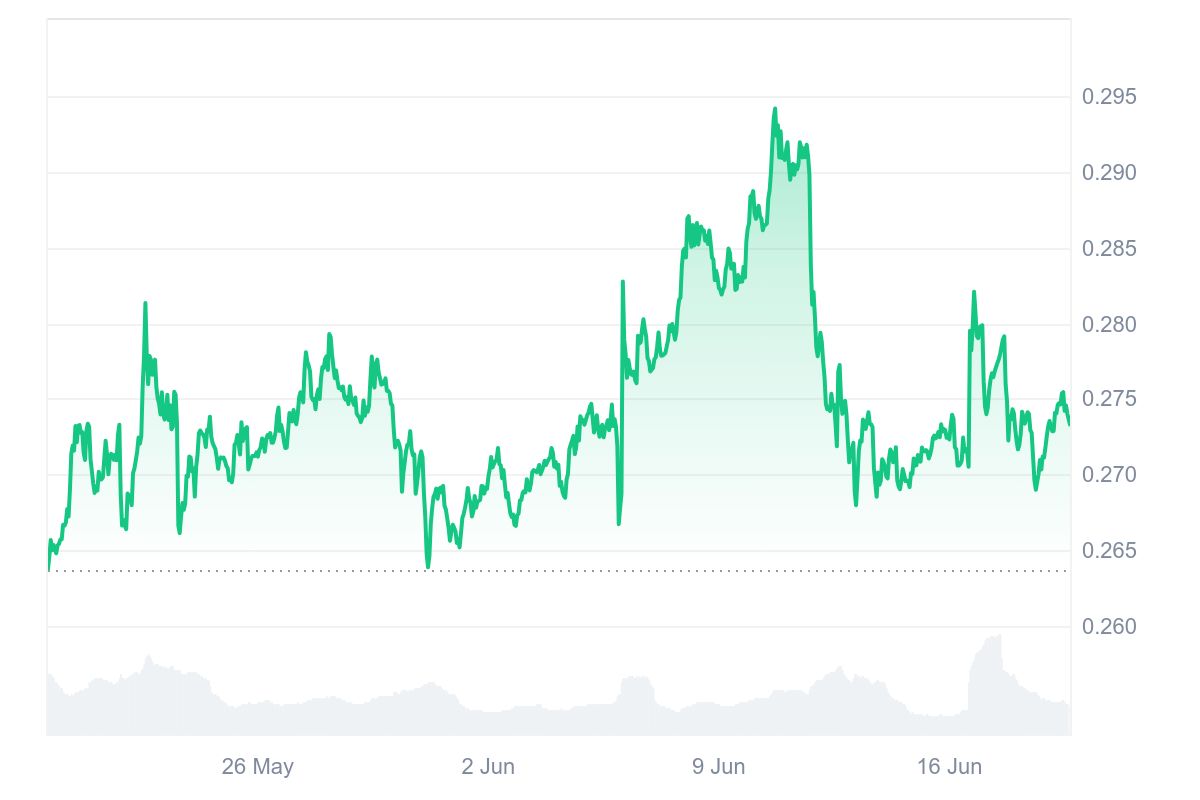Viewport: 1200px width, 800px height.
Task: Click the dotted baseline reference line
Action: tap(558, 571)
